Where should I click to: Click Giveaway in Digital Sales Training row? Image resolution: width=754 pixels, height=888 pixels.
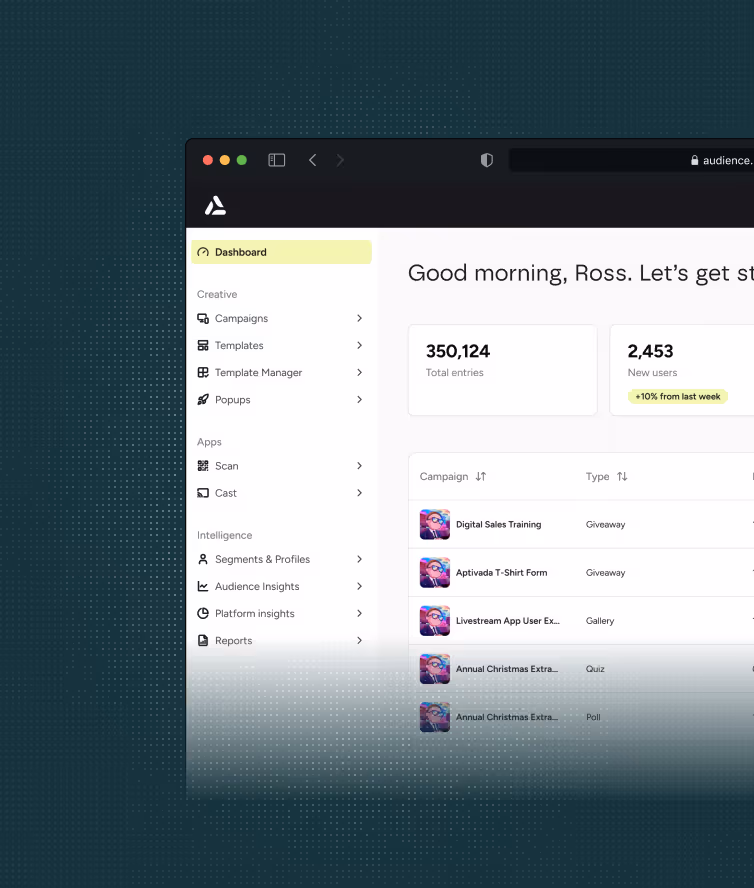tap(606, 524)
